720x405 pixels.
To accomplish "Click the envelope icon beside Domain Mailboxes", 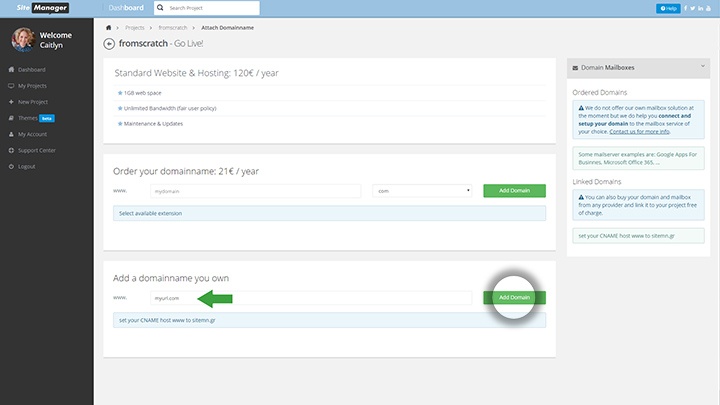I will (x=575, y=68).
